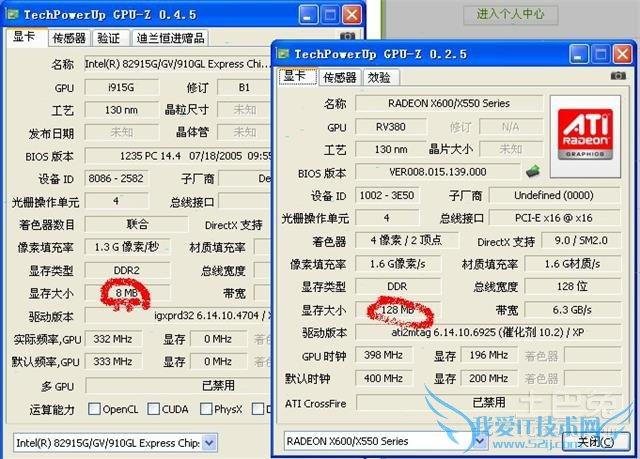Click the 关闭(C) close button
This screenshot has width=640, height=459.
click(596, 441)
